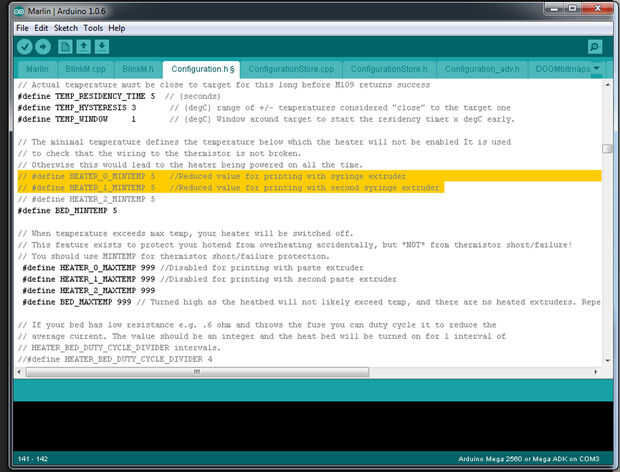Click the commented HEATER_2_MINTEMP line
Screen dimensions: 620x472
click(x=86, y=199)
